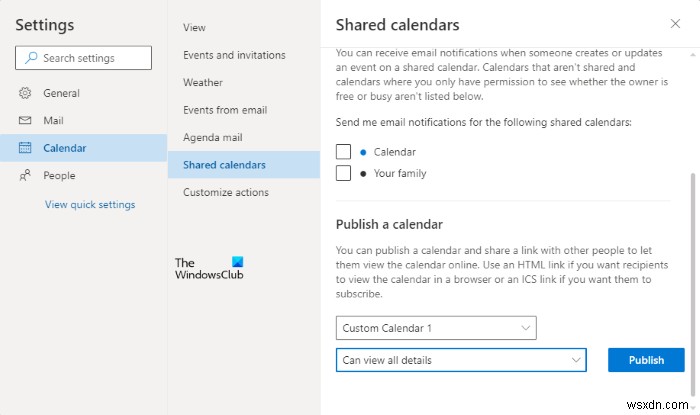Enable notifications for Calendar checkbox

click(x=344, y=152)
